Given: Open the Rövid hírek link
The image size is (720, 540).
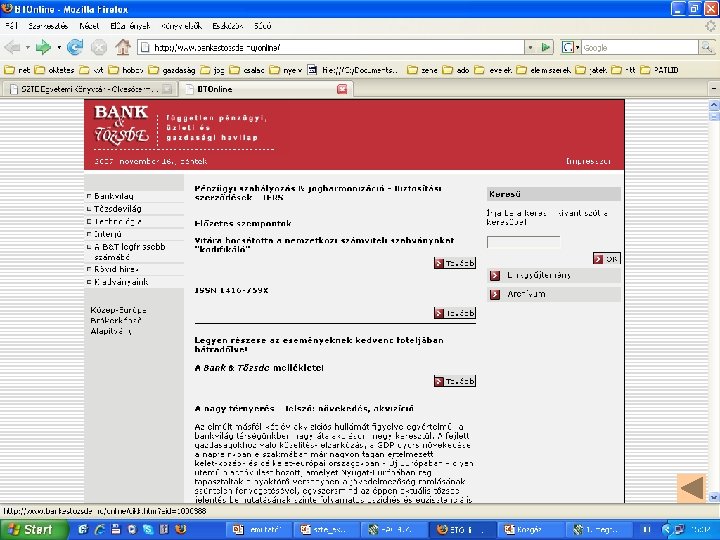Looking at the screenshot, I should tap(116, 269).
